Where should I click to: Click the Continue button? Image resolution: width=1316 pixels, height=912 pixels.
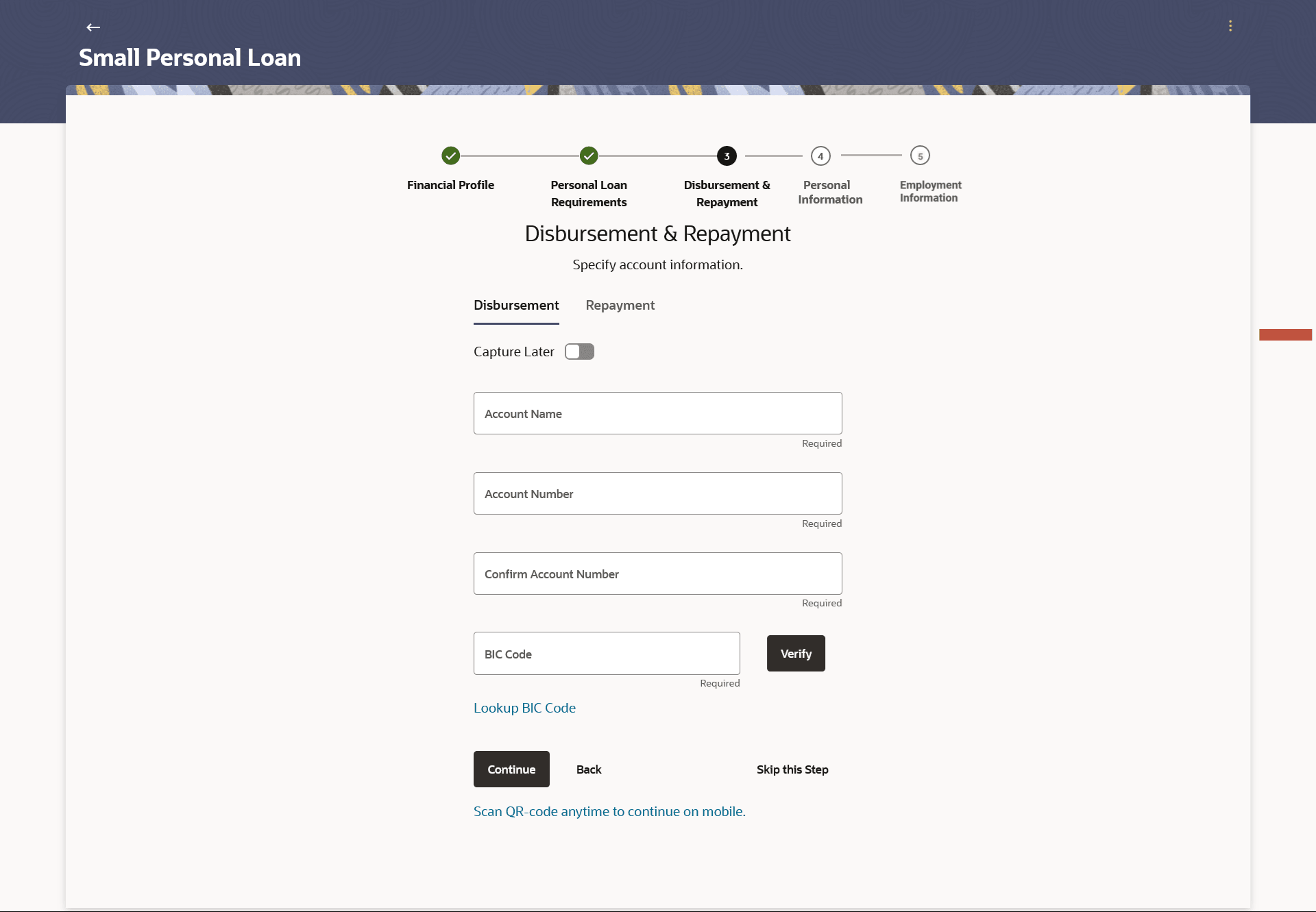tap(511, 769)
